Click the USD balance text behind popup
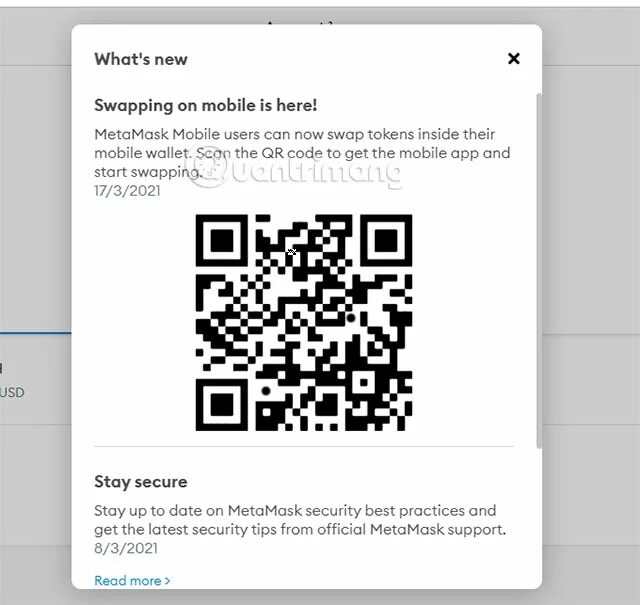Image resolution: width=640 pixels, height=605 pixels. (12, 392)
